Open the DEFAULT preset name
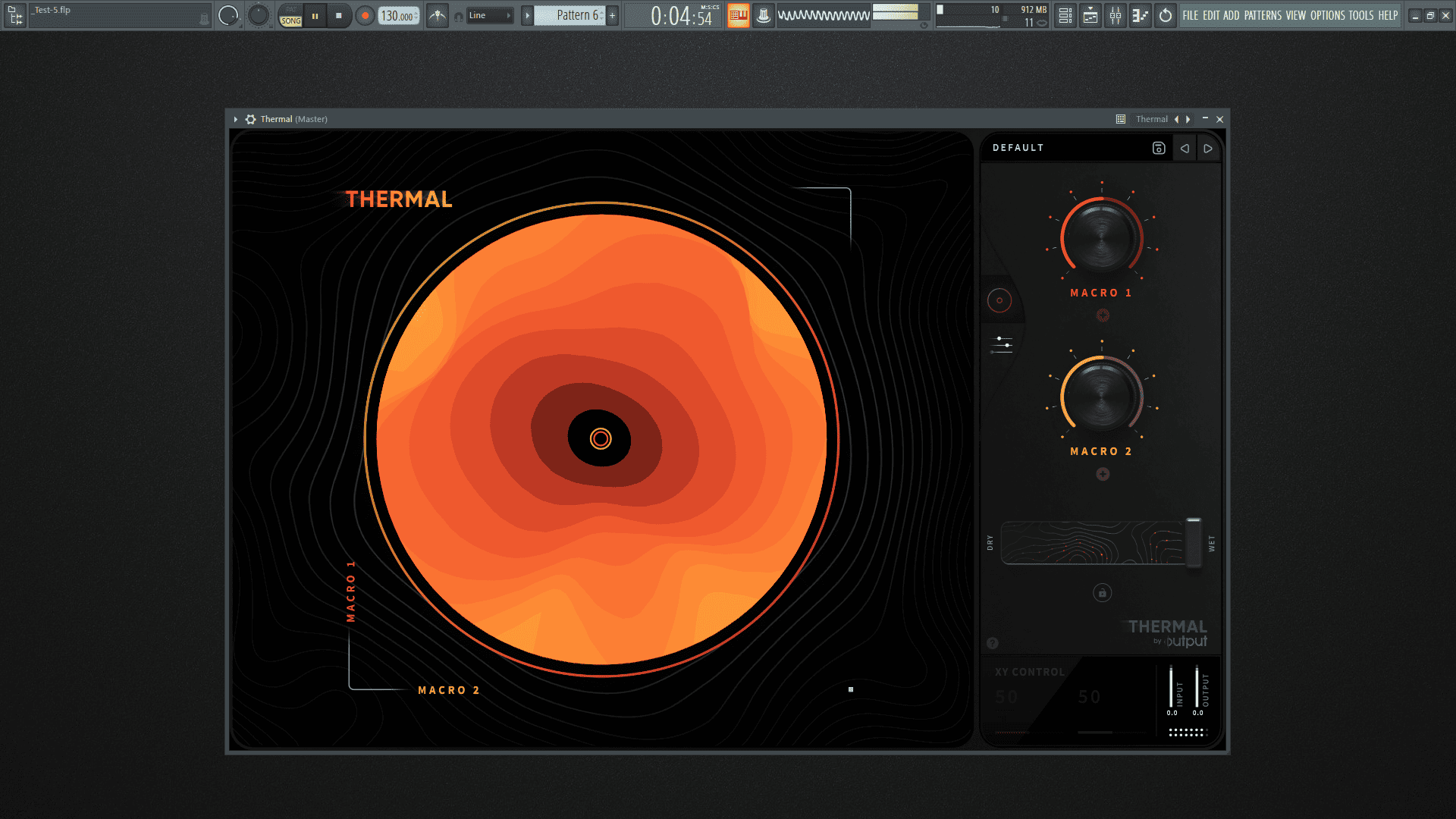 1018,148
